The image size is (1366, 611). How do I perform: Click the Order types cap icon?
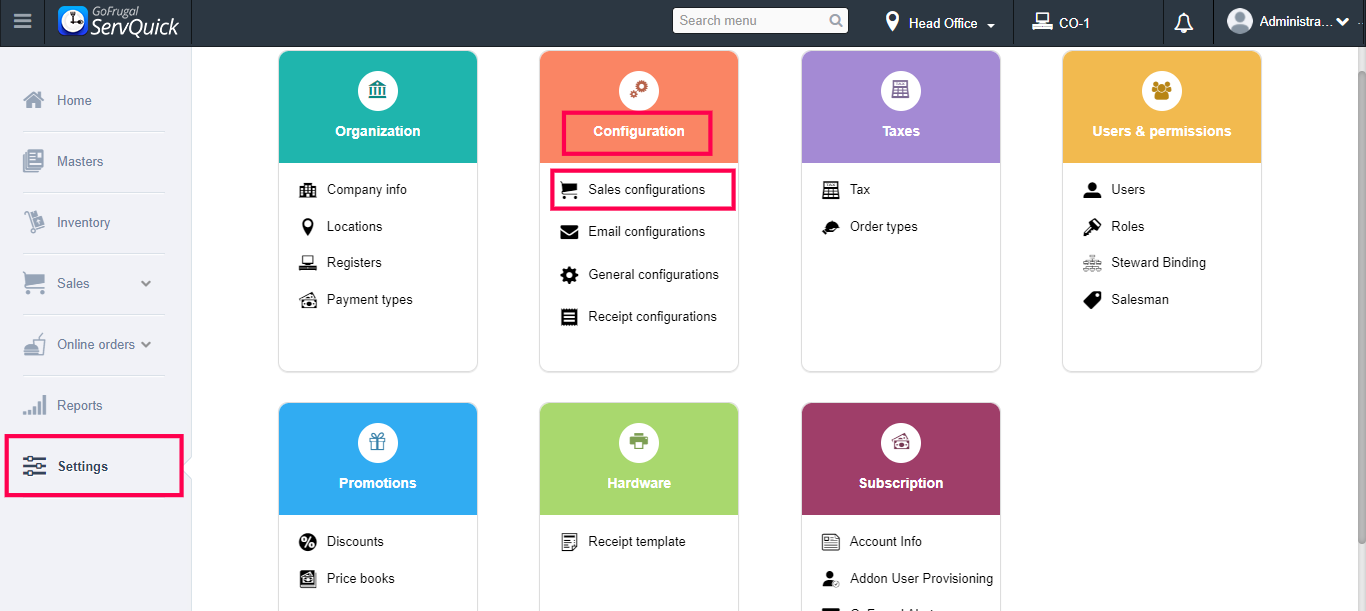point(831,227)
